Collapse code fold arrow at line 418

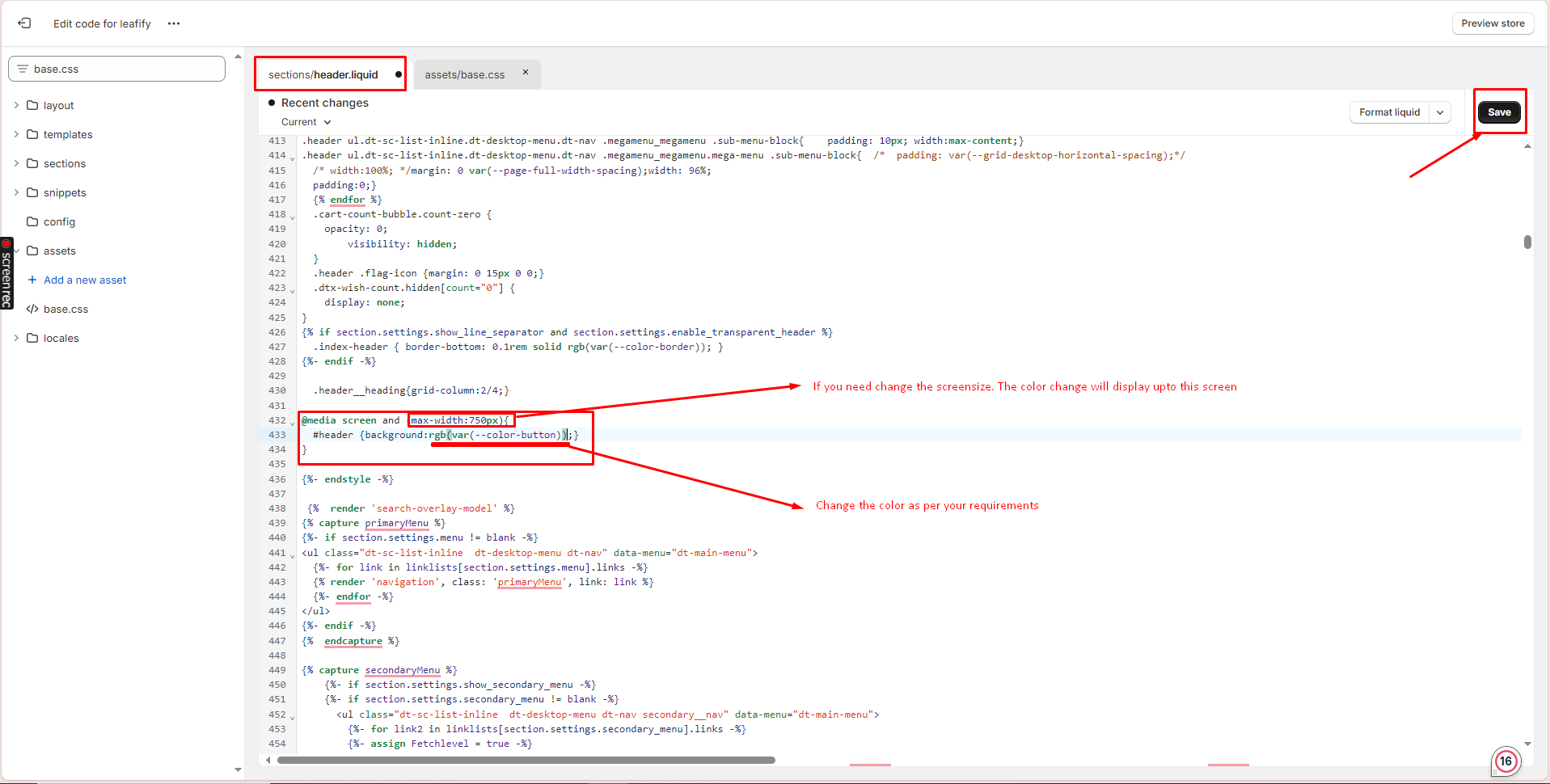coord(293,216)
